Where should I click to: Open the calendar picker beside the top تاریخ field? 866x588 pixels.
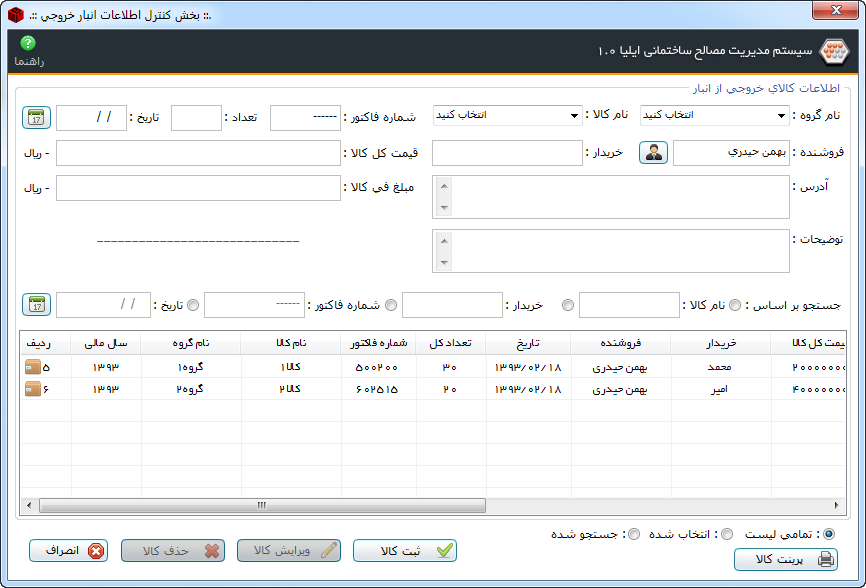point(36,117)
